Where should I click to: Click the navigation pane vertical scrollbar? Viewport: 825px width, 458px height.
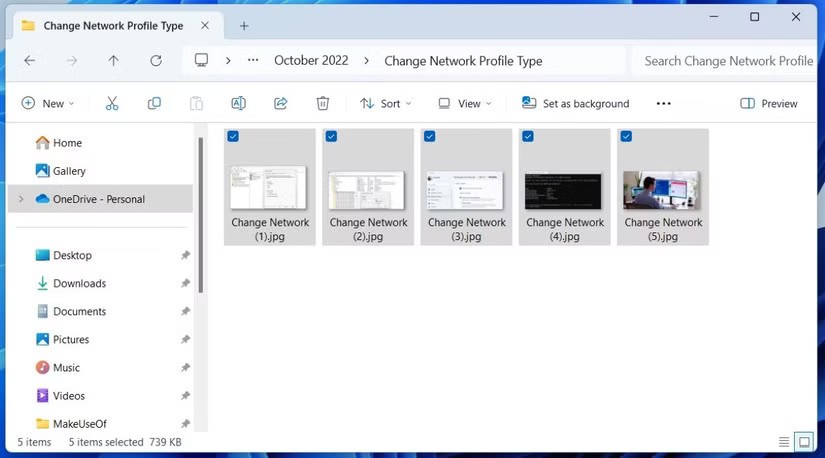pos(200,215)
